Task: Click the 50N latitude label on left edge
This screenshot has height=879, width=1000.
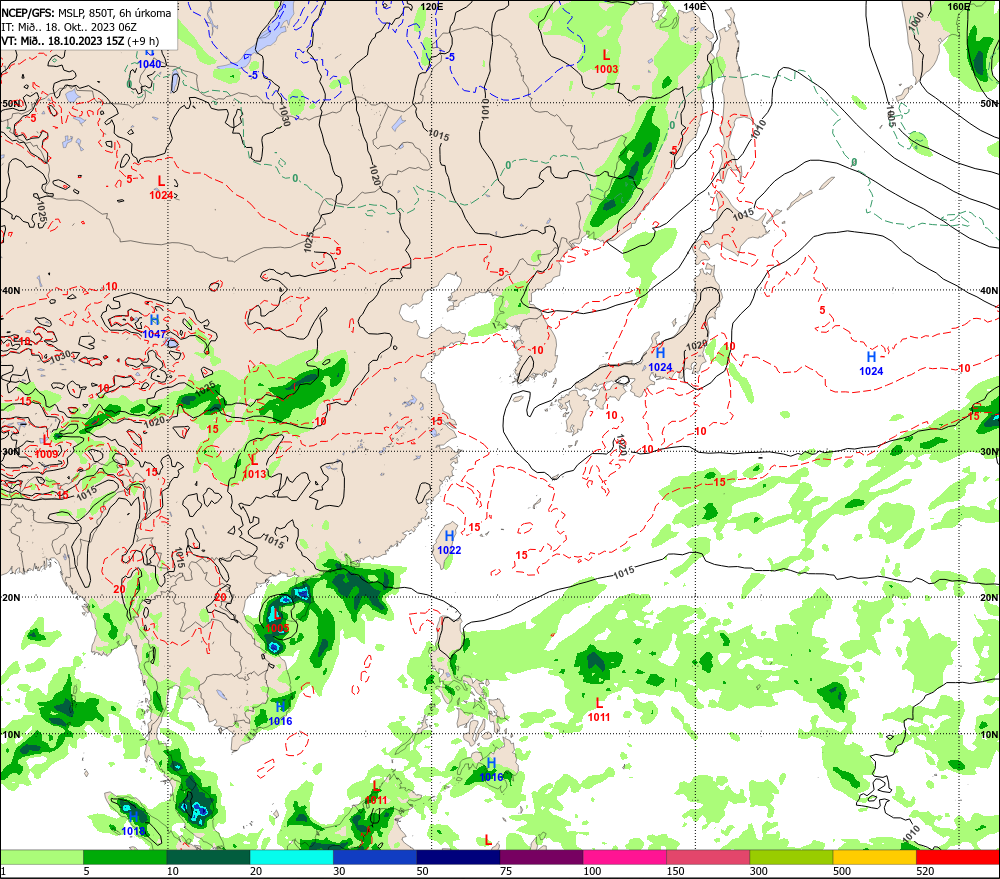Action: click(11, 103)
